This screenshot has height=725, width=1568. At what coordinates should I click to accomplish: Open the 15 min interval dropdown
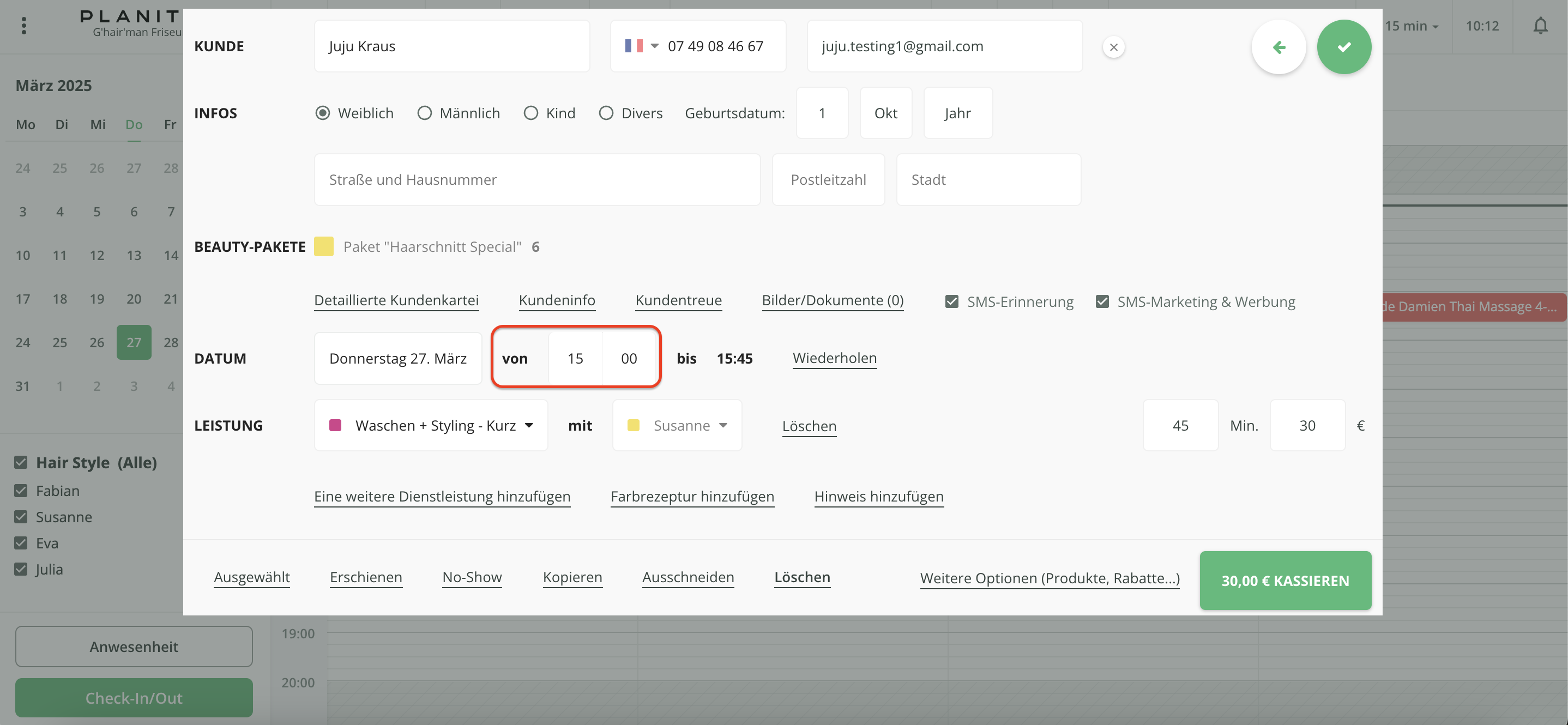(1411, 26)
